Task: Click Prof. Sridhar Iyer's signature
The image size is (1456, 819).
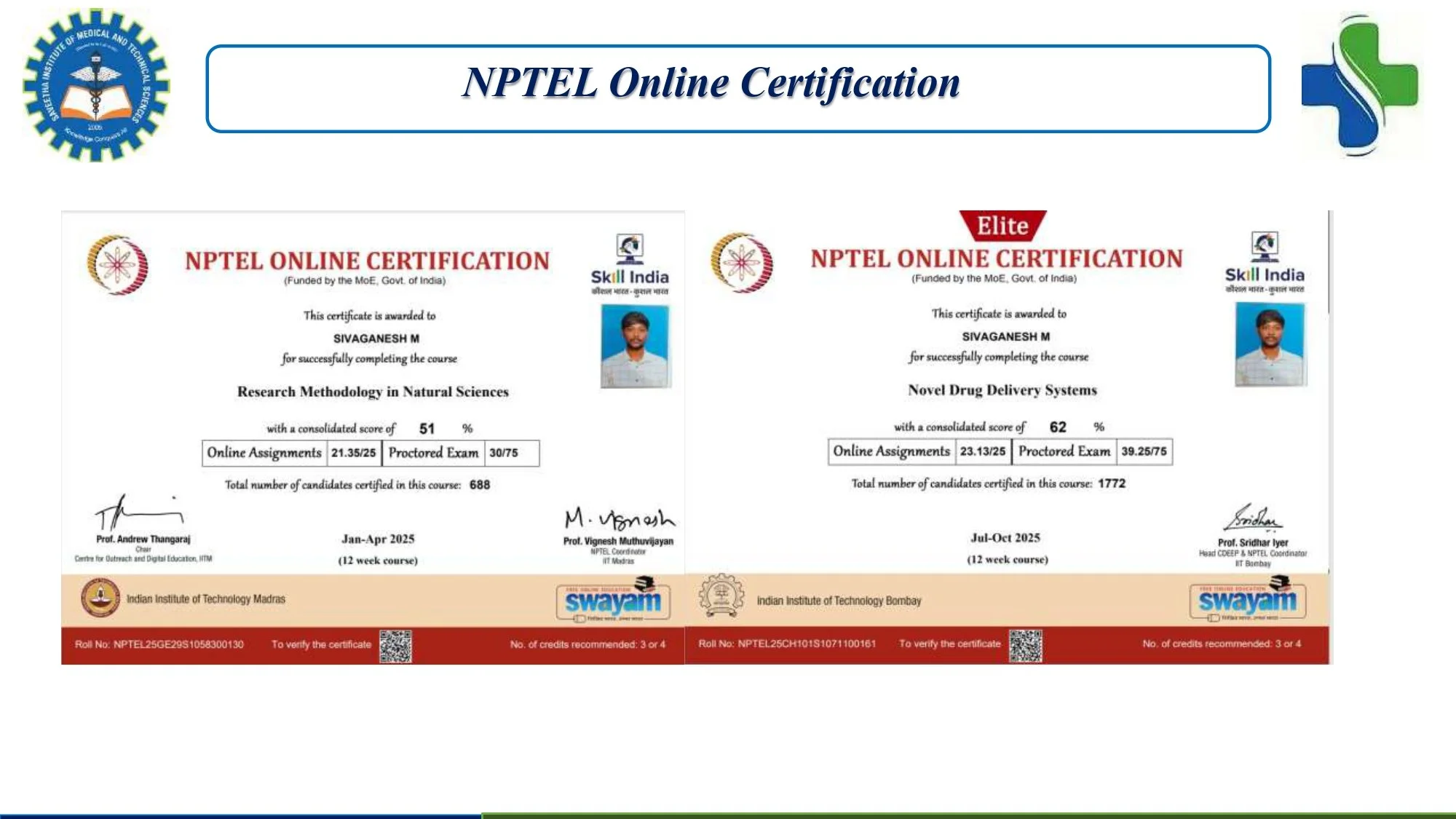Action: tap(1252, 518)
